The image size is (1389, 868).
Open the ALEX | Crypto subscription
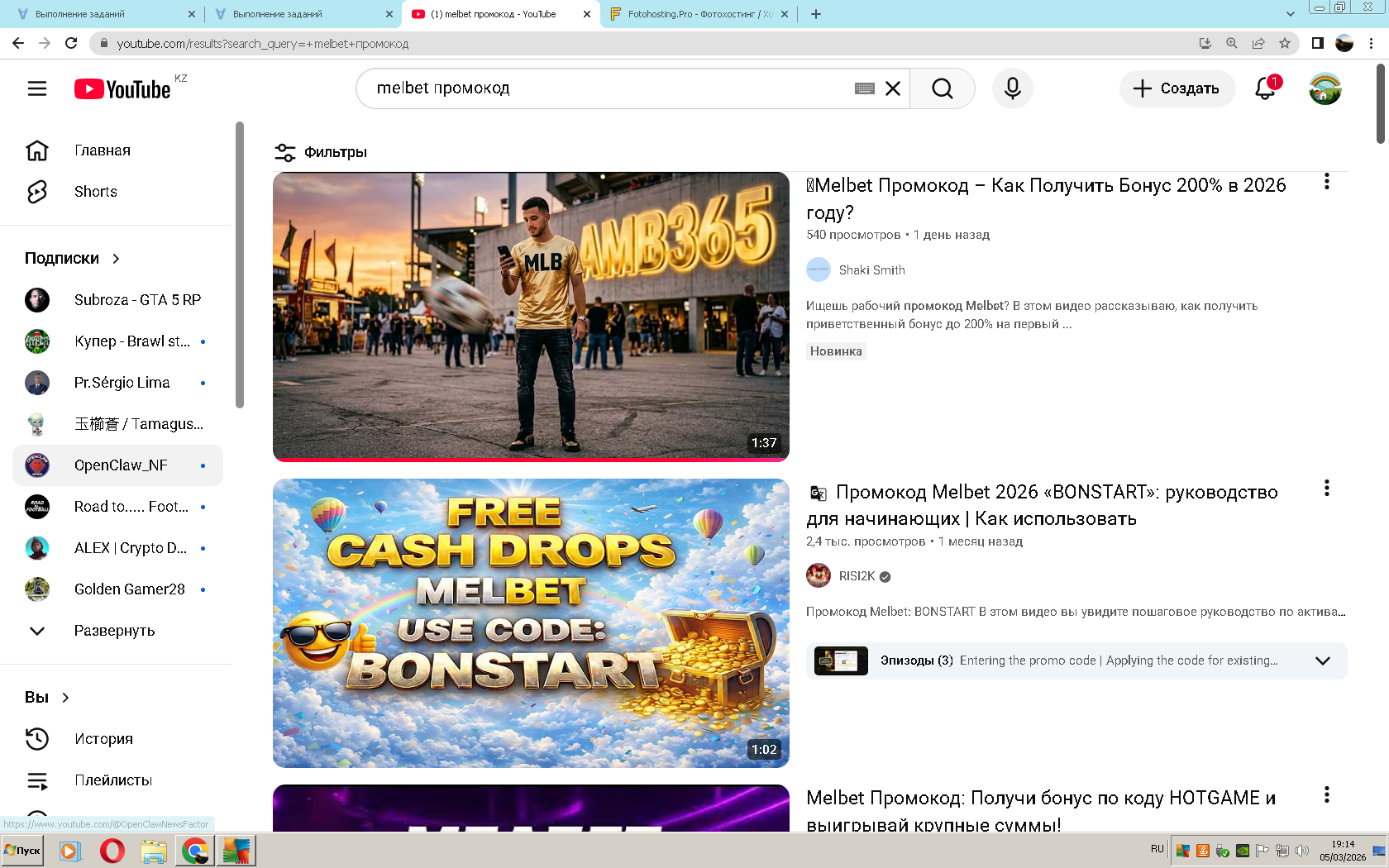[118, 548]
